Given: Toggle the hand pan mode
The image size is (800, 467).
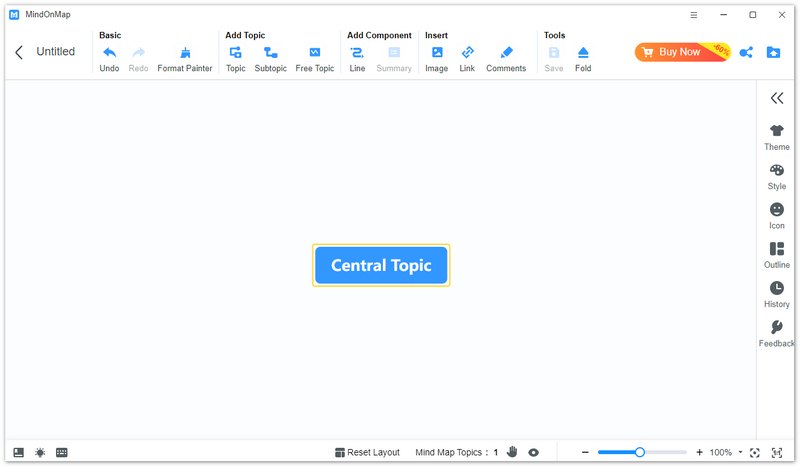Looking at the screenshot, I should [512, 453].
